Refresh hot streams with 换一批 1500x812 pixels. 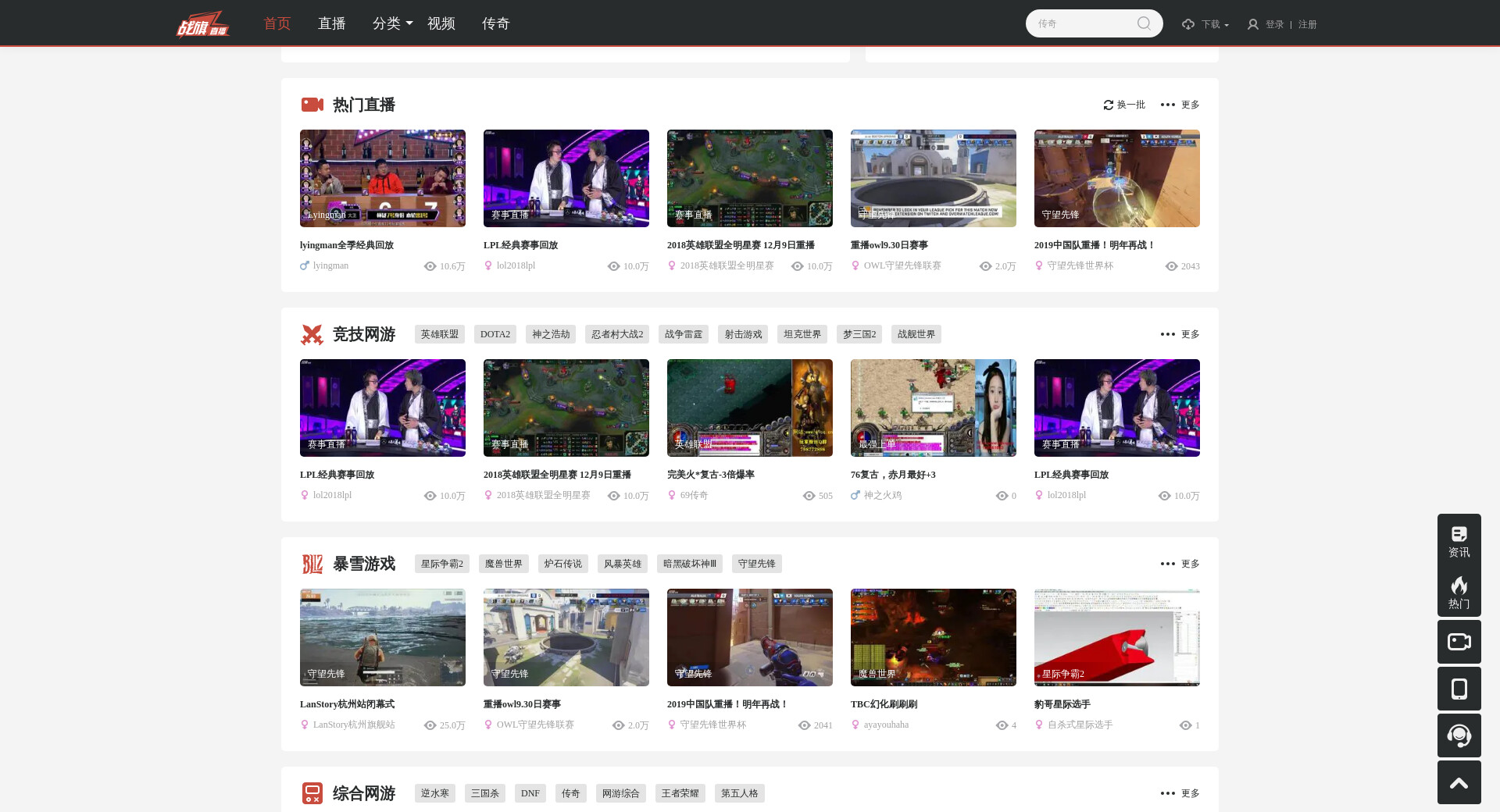(1124, 105)
